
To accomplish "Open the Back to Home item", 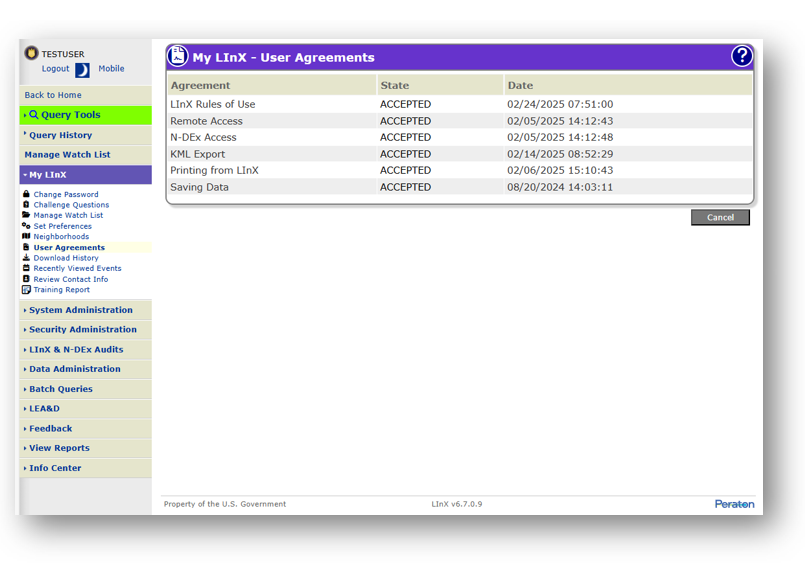I will [x=53, y=96].
